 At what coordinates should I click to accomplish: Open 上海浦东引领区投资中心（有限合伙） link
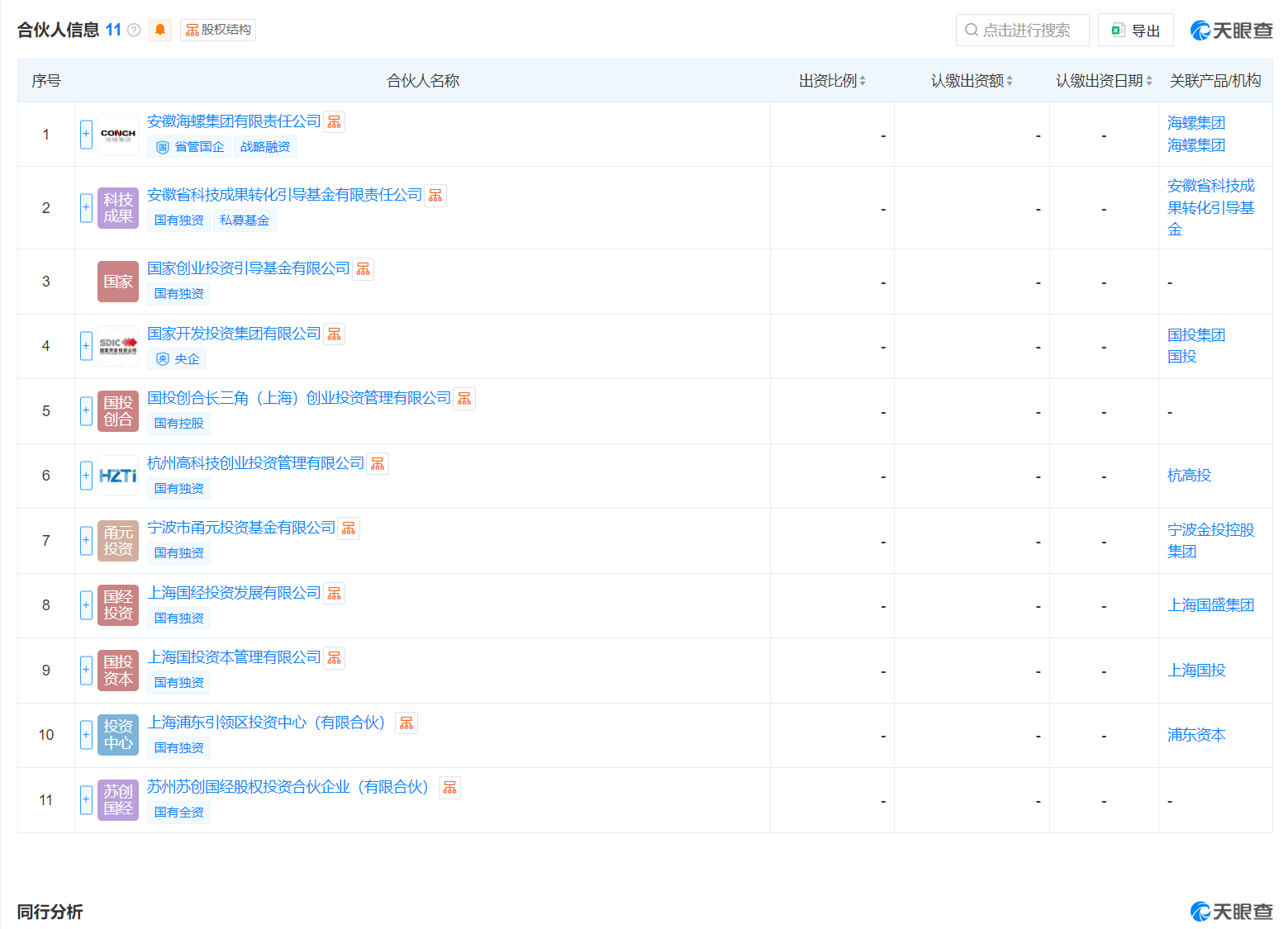click(x=269, y=723)
